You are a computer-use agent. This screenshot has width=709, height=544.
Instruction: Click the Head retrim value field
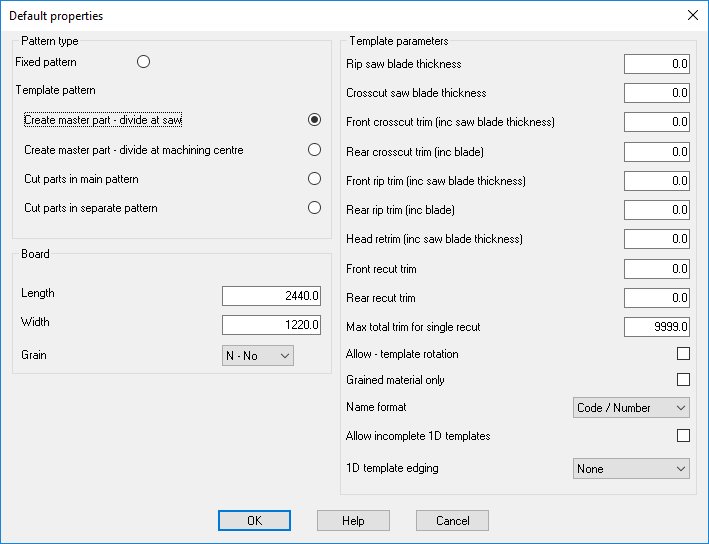657,239
